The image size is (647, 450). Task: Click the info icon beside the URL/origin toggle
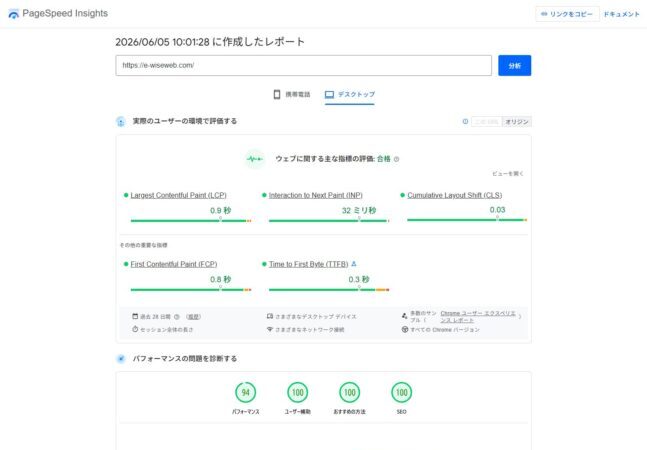pyautogui.click(x=465, y=121)
